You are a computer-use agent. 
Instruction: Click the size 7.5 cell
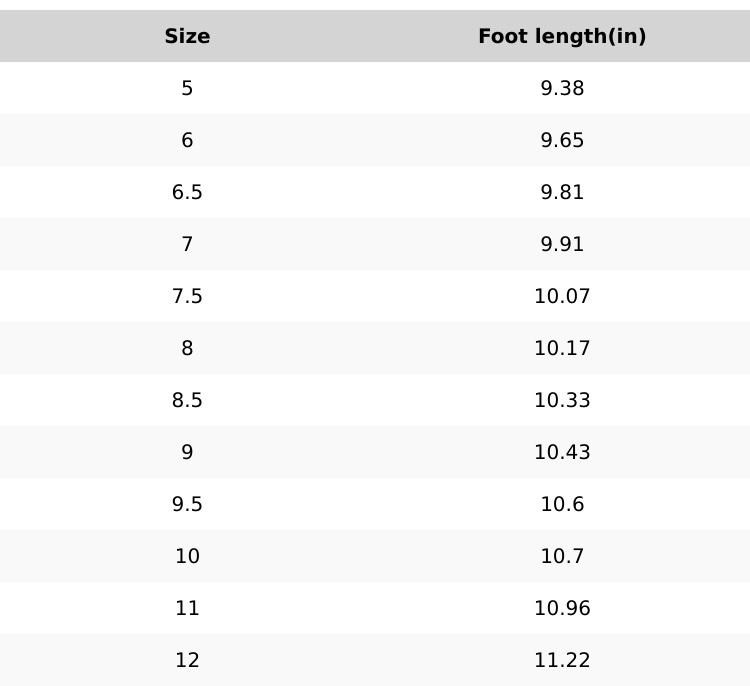coord(187,297)
